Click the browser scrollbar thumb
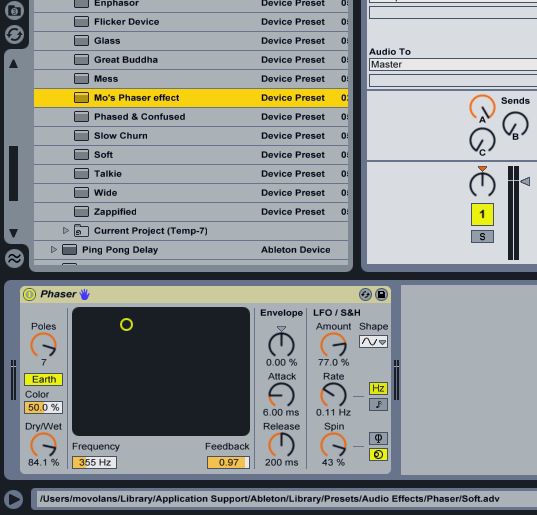The image size is (537, 515). coord(13,173)
